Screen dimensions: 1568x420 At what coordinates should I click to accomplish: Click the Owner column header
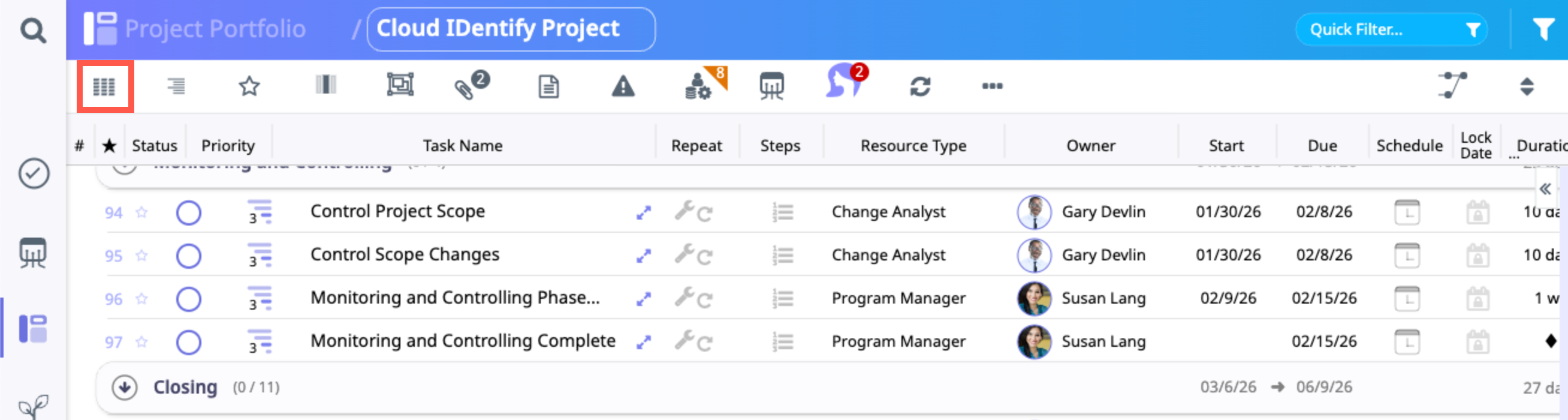click(1090, 146)
